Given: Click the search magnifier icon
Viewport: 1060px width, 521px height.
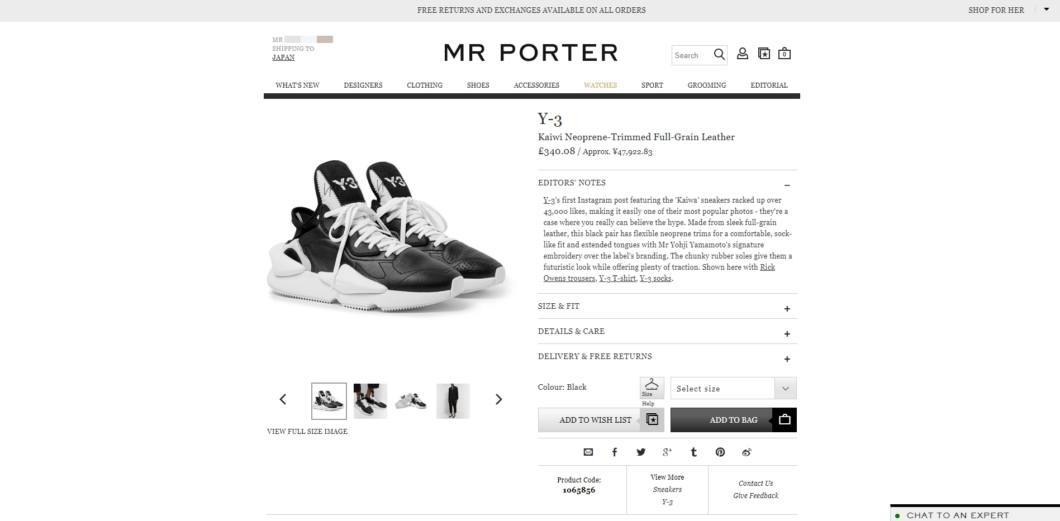Looking at the screenshot, I should click(x=719, y=54).
